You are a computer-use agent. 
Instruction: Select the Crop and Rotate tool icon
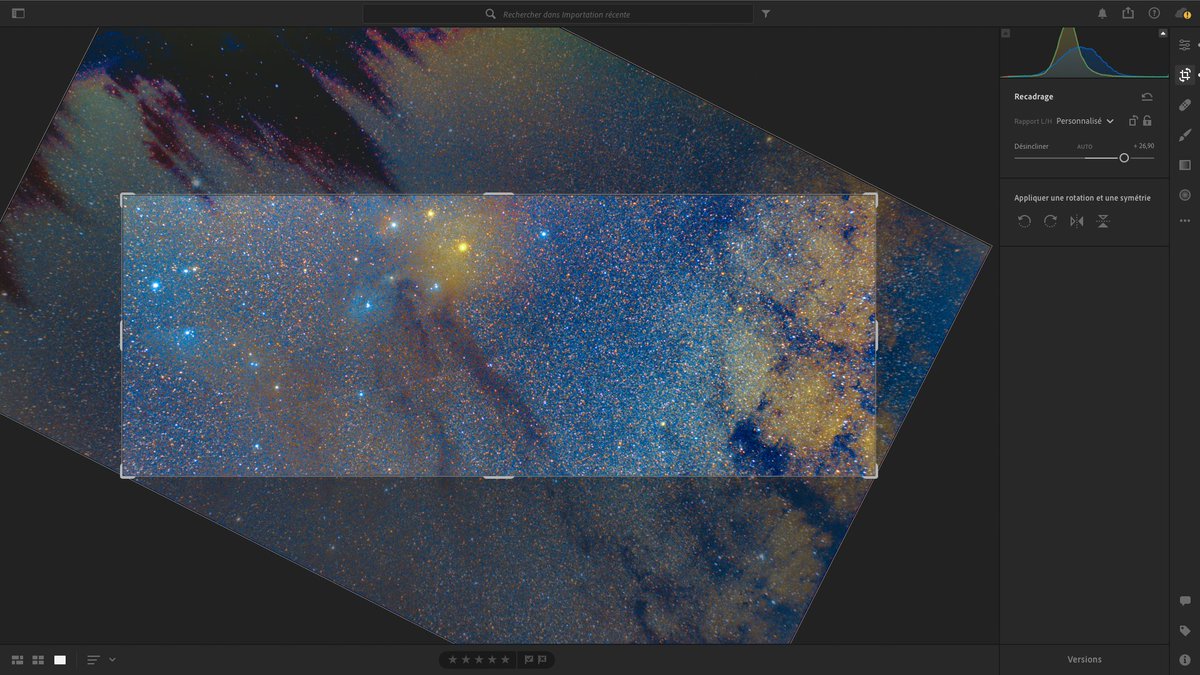[x=1185, y=75]
